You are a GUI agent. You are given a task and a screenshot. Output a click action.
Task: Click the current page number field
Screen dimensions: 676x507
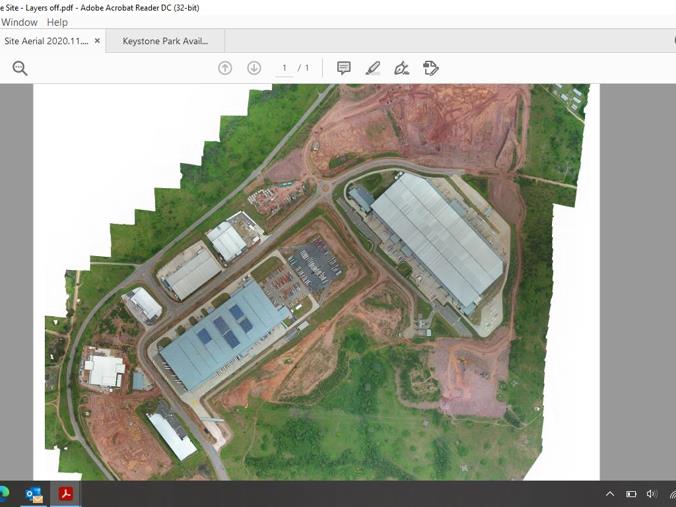[x=285, y=68]
